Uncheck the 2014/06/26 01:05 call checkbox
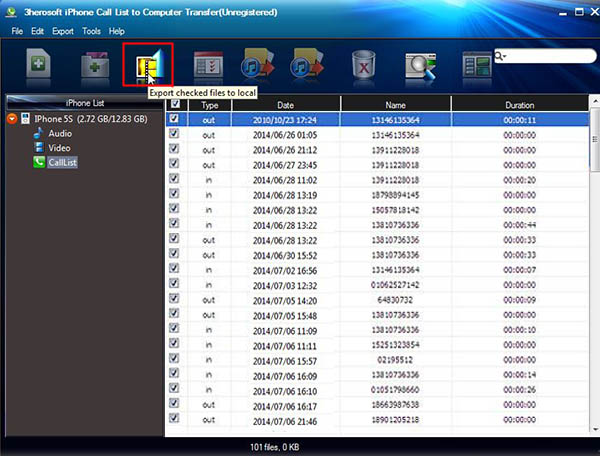Viewport: 600px width, 456px height. 176,134
